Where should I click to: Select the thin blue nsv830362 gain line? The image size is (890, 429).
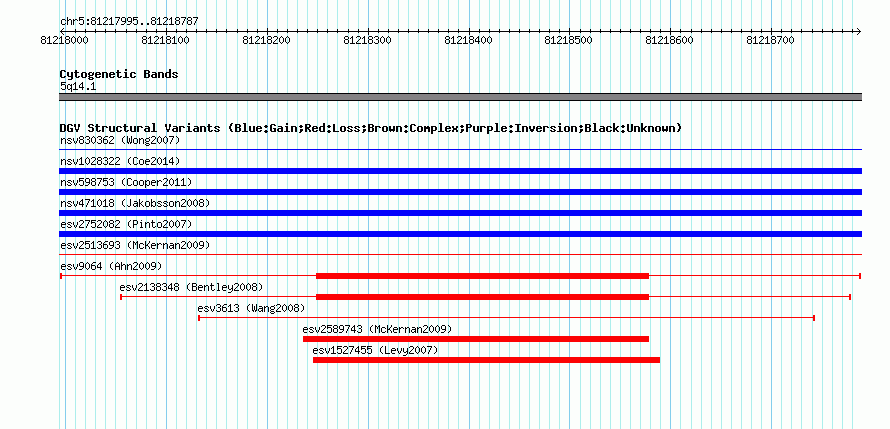click(x=460, y=150)
